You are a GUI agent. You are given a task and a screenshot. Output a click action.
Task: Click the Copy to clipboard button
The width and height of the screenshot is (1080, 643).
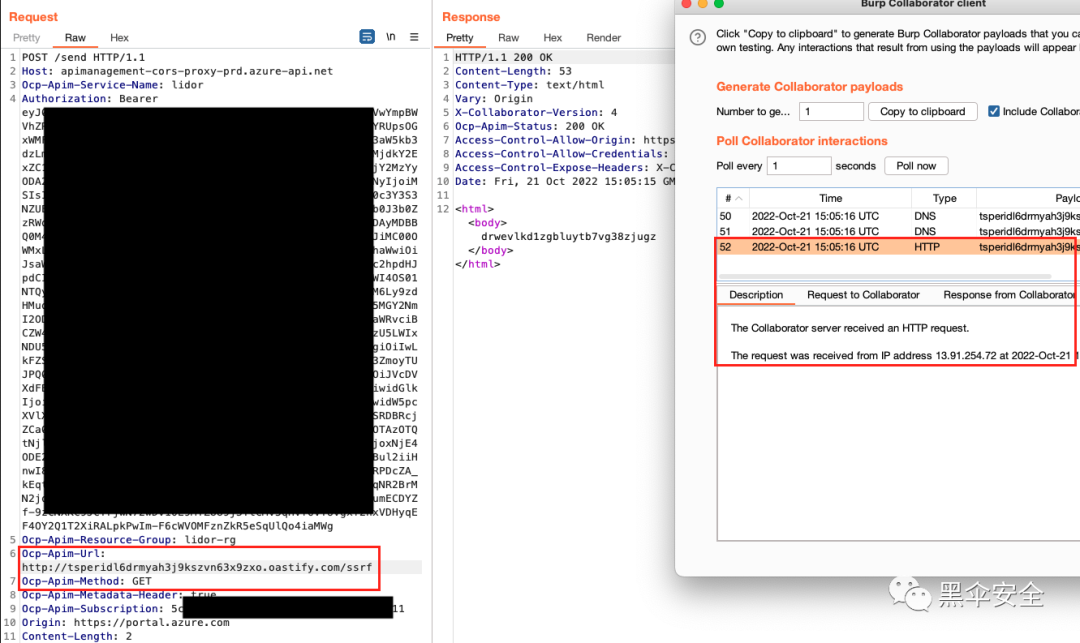point(922,111)
